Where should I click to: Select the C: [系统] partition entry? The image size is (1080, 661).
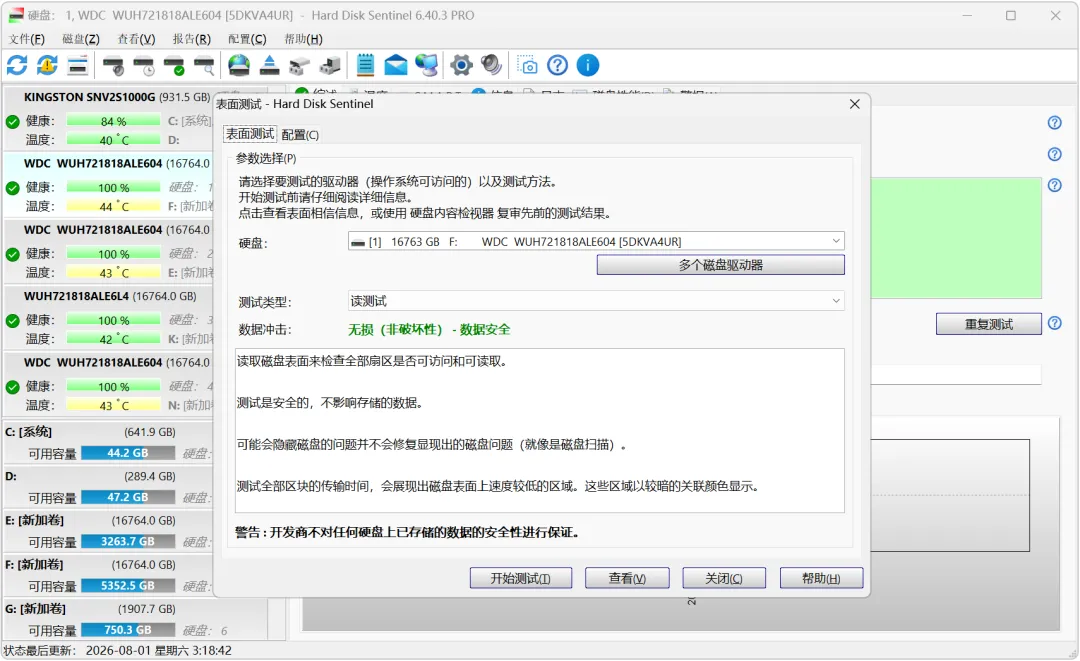pyautogui.click(x=109, y=443)
